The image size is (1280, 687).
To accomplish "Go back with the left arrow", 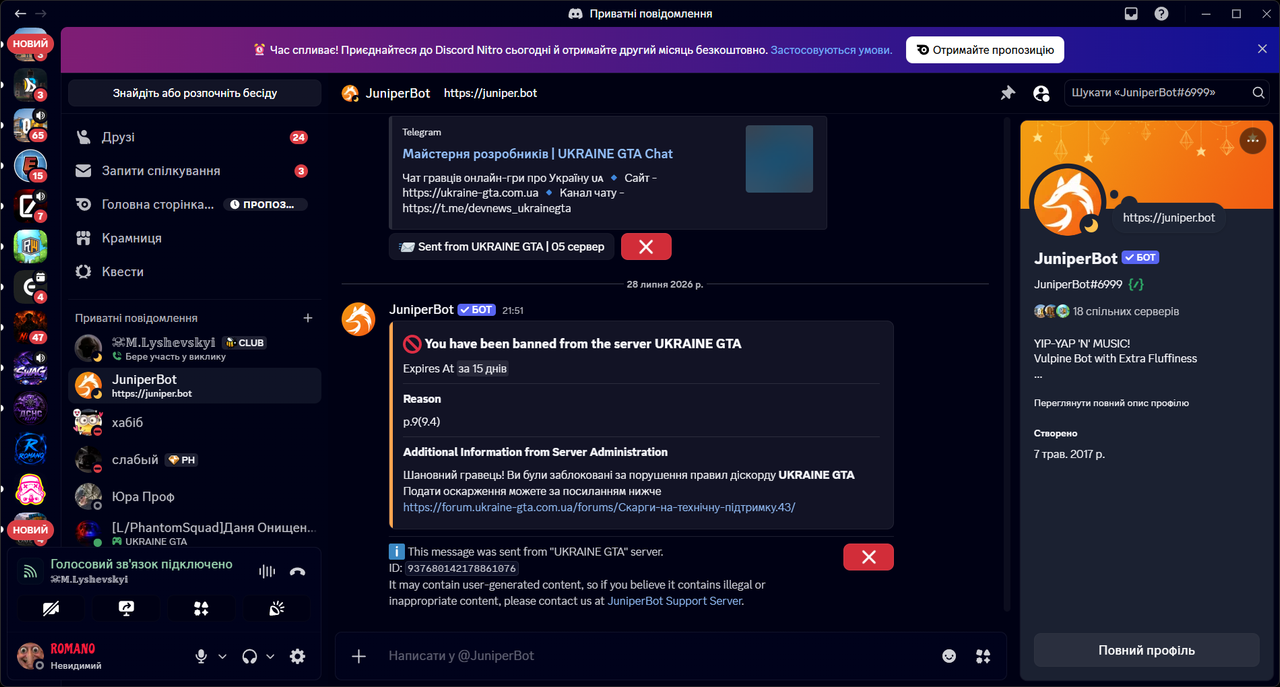I will click(x=20, y=14).
